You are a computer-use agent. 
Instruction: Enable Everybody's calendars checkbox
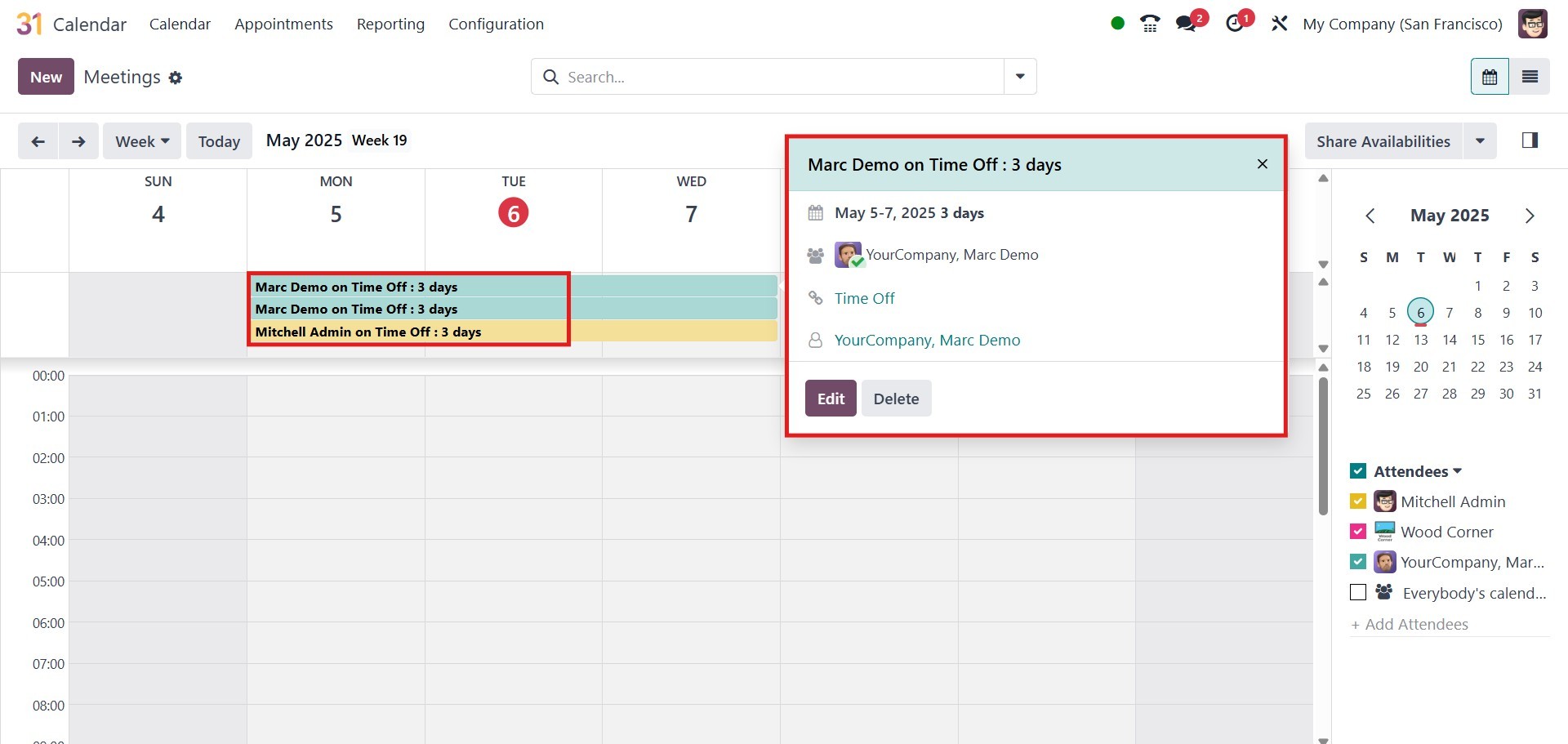point(1358,592)
